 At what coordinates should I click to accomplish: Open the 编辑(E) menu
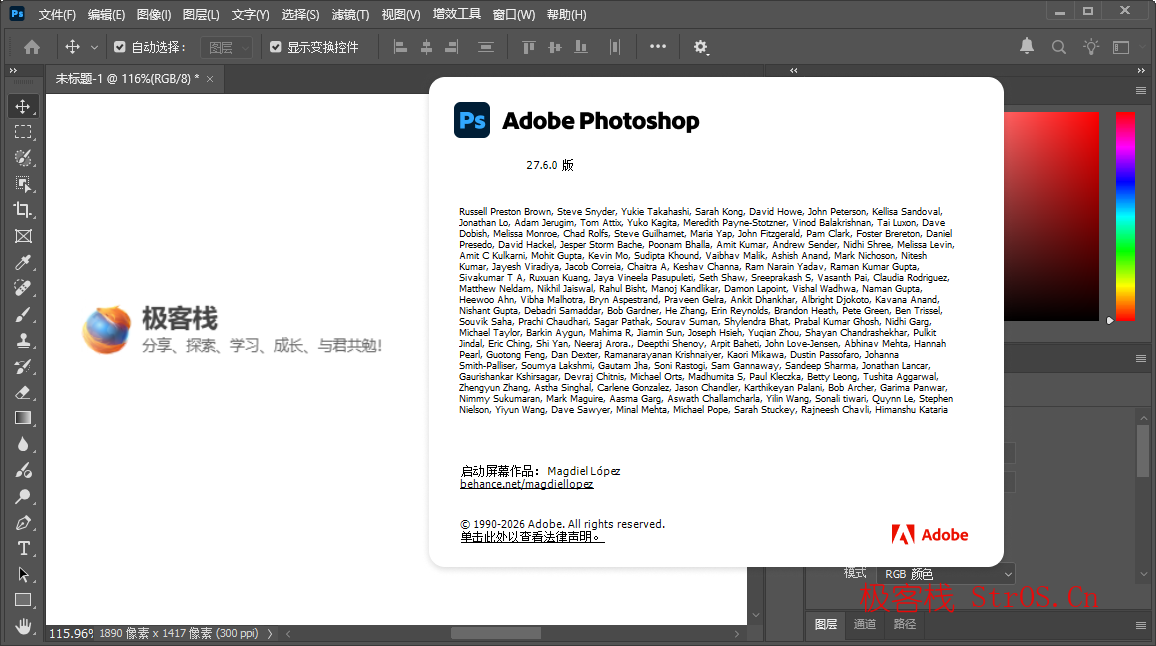point(106,15)
